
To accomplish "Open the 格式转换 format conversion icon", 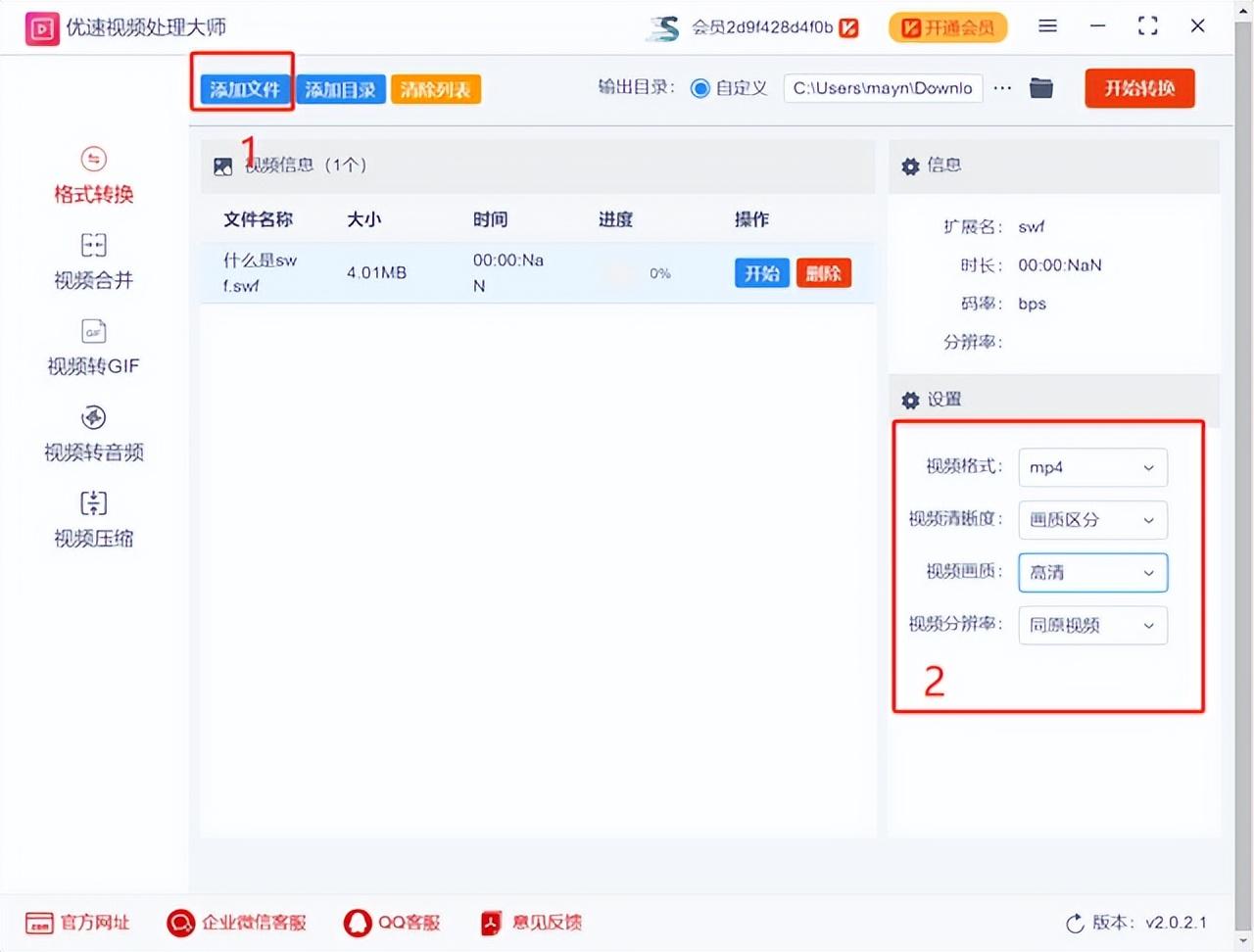I will click(x=93, y=160).
